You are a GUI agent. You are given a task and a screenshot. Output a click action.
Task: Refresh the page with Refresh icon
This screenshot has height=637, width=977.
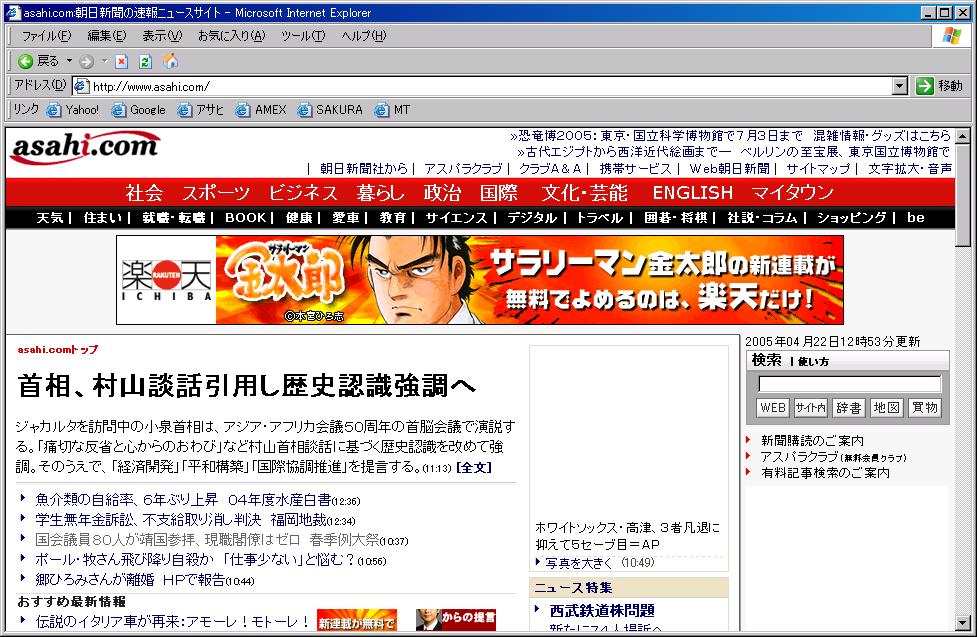click(145, 61)
